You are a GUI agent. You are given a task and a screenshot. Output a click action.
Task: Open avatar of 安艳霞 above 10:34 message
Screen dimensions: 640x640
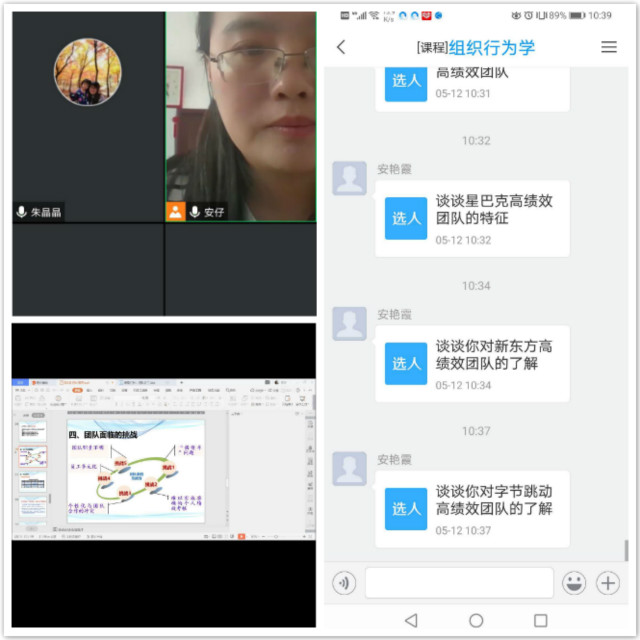(x=349, y=324)
